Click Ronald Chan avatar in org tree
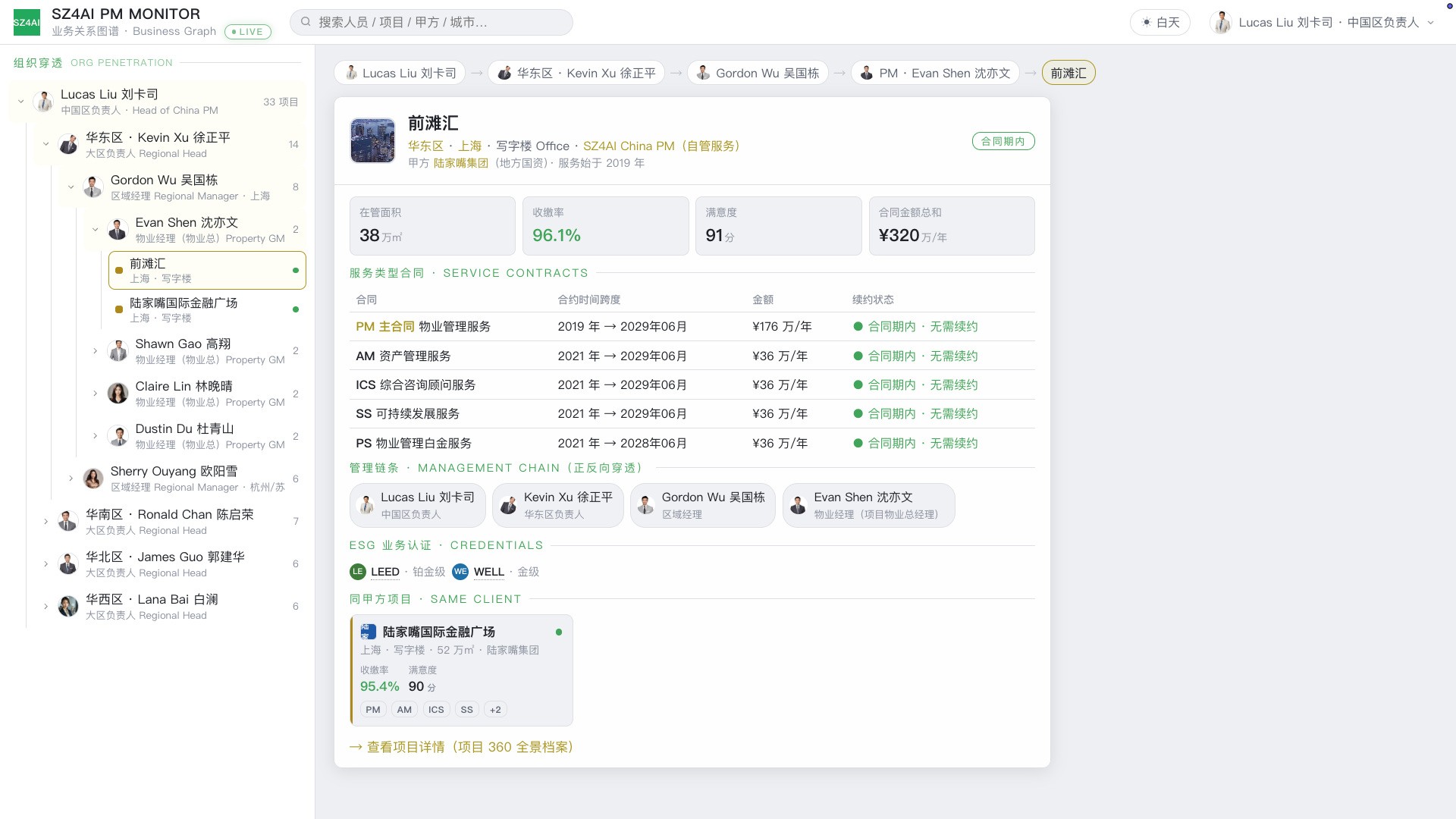Viewport: 1456px width, 819px height. click(68, 521)
